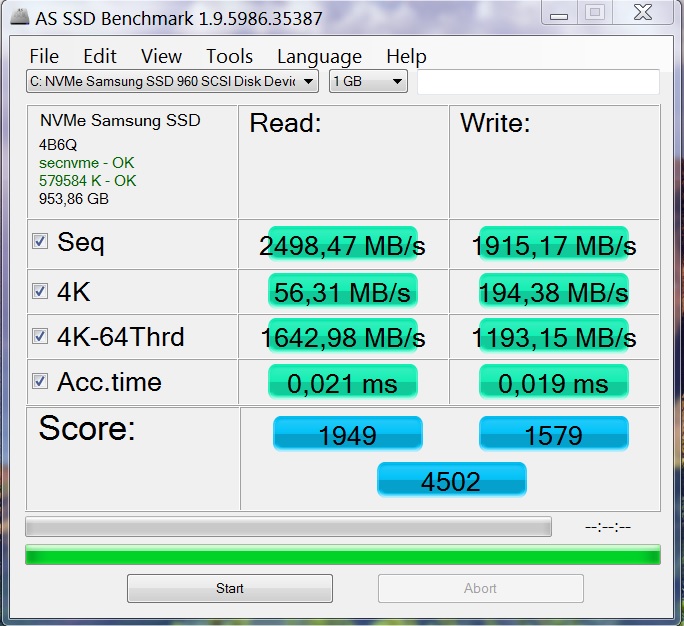Click the Seq write result 1915,17 MB/s
Image resolution: width=684 pixels, height=626 pixels.
click(x=554, y=244)
